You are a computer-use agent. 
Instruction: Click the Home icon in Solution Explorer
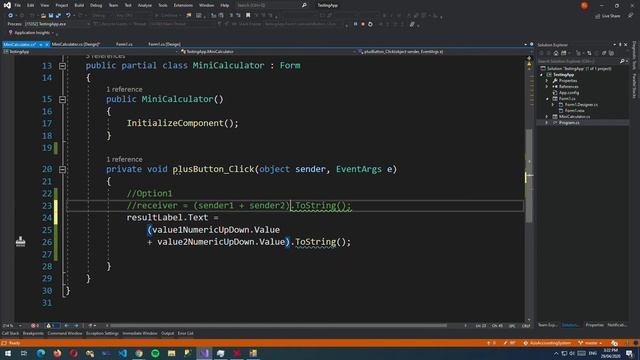[x=556, y=53]
